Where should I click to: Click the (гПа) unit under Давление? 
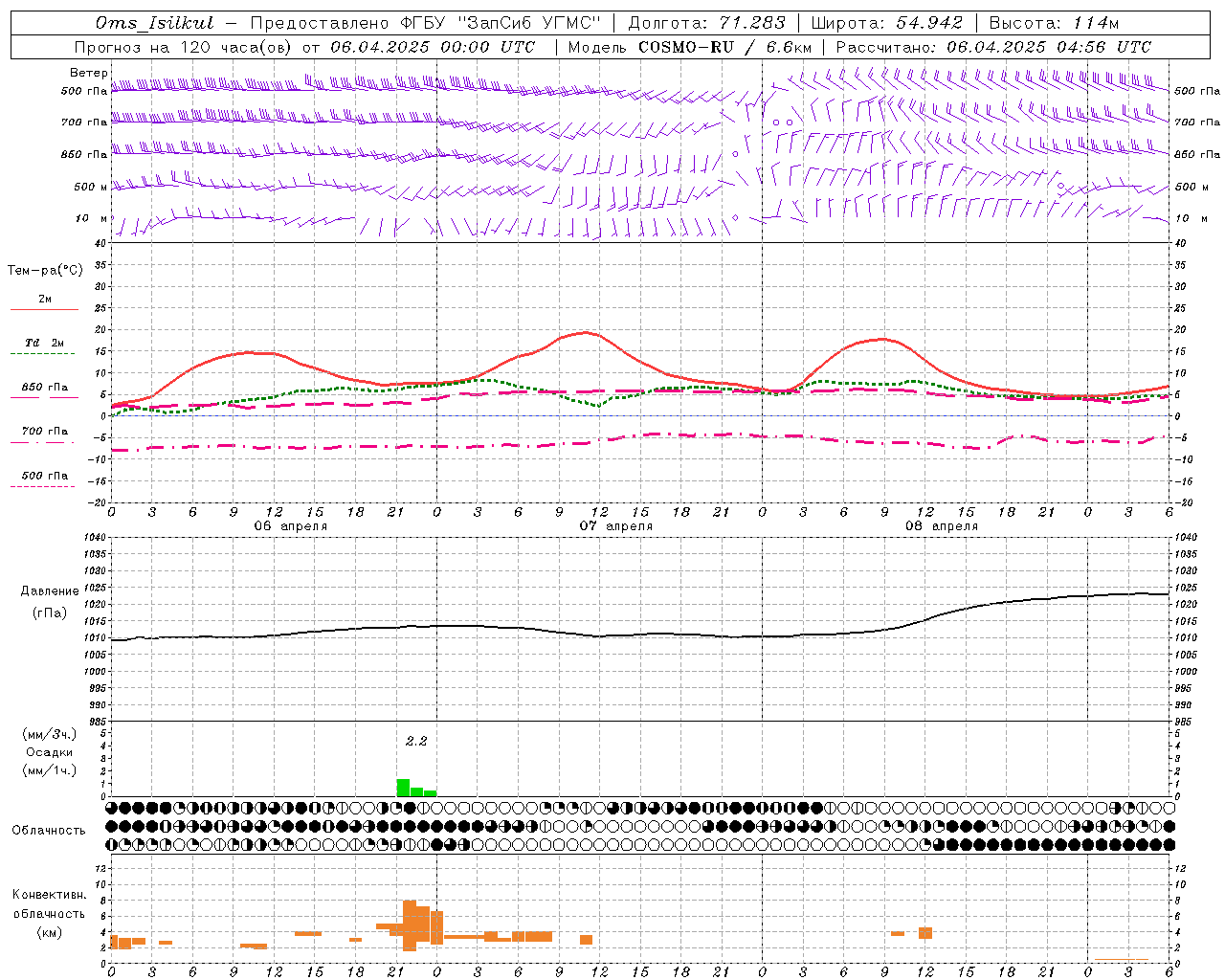[50, 612]
